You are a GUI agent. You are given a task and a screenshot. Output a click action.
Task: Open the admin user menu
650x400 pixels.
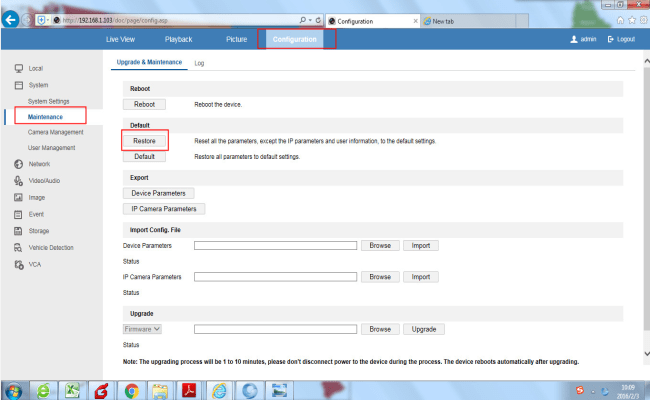(582, 39)
